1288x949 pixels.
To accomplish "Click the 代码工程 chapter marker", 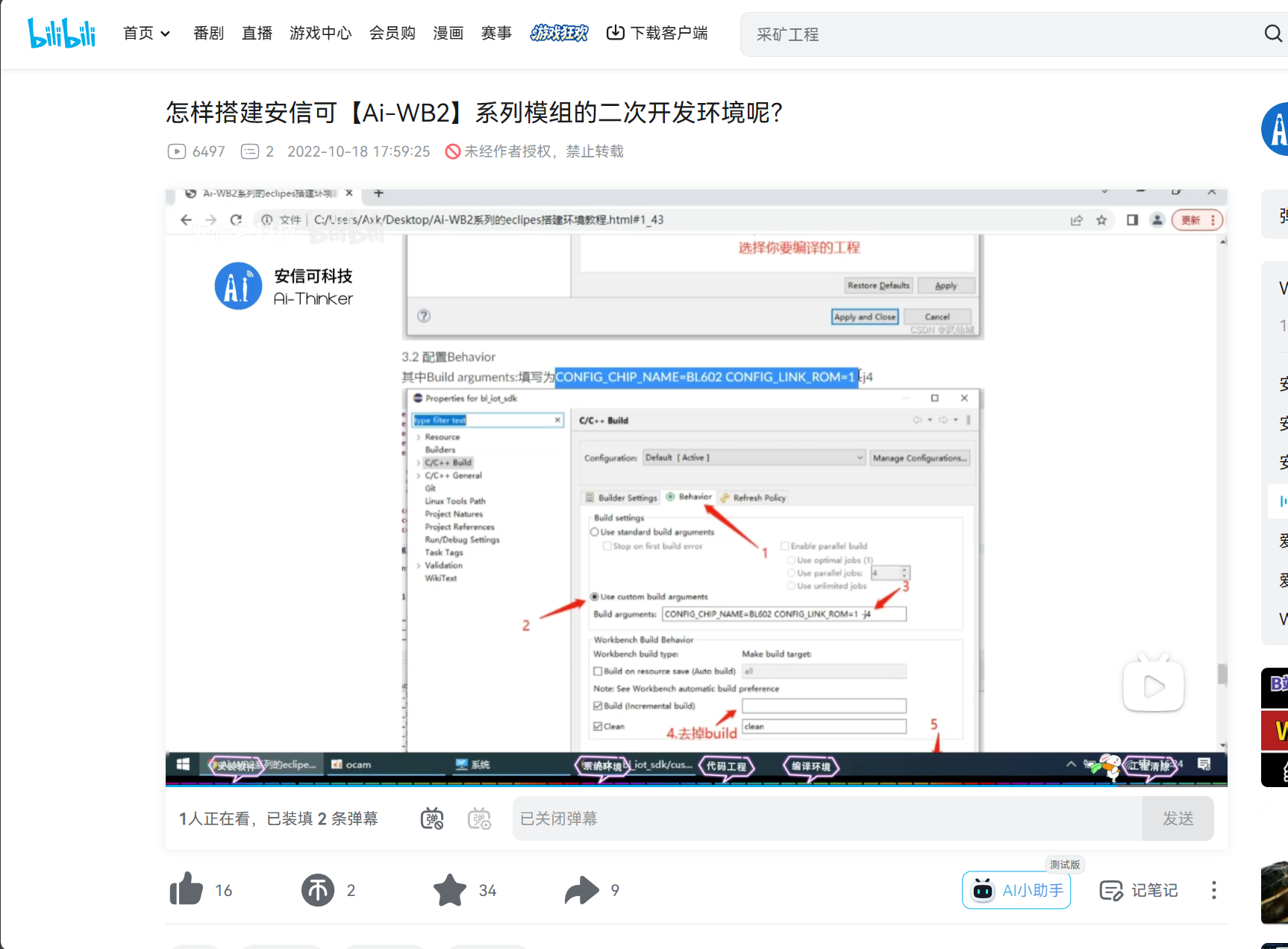I will [727, 766].
